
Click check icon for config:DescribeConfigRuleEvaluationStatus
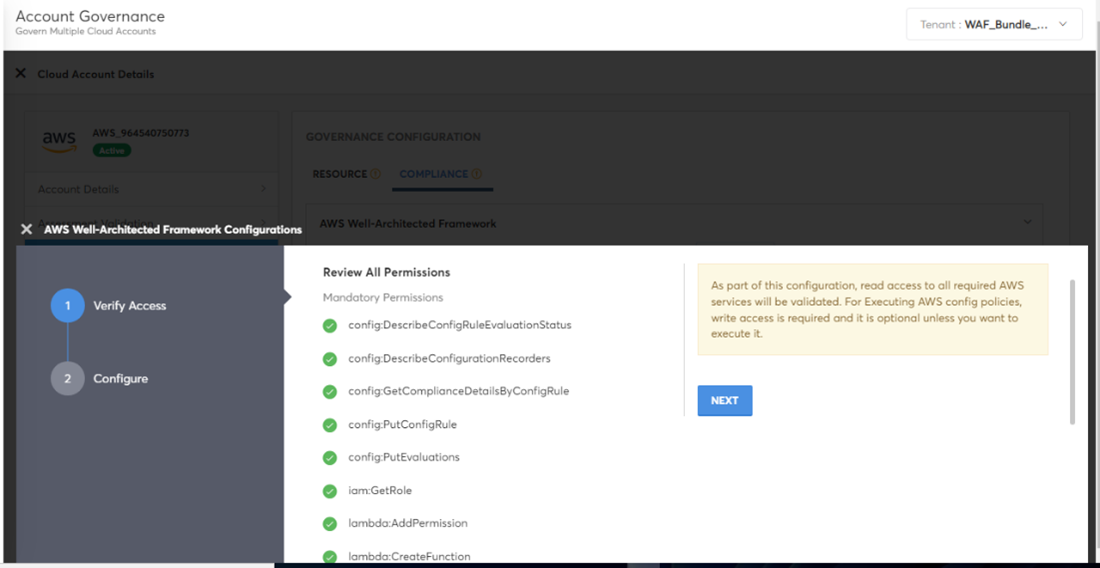[330, 326]
